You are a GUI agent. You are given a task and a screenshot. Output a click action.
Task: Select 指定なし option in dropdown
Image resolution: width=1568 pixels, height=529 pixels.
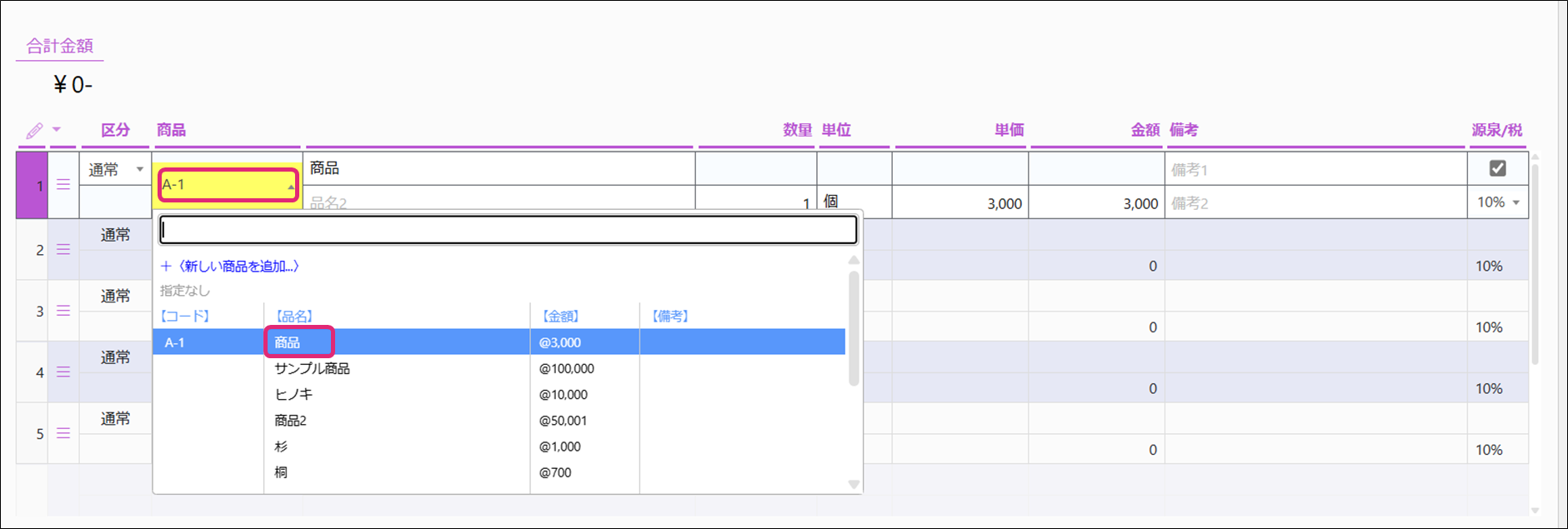185,291
